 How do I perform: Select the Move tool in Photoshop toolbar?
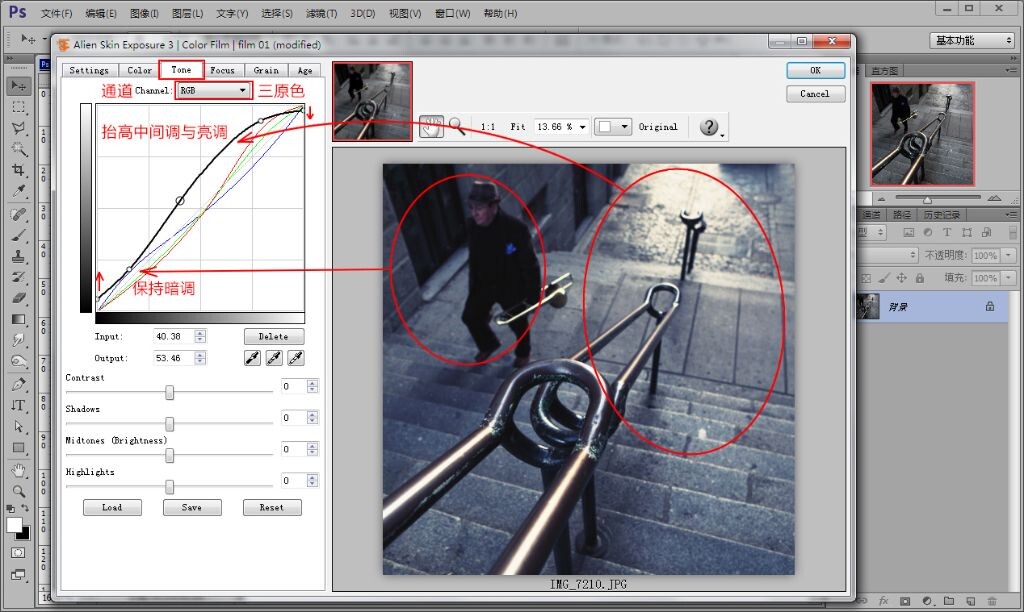18,86
